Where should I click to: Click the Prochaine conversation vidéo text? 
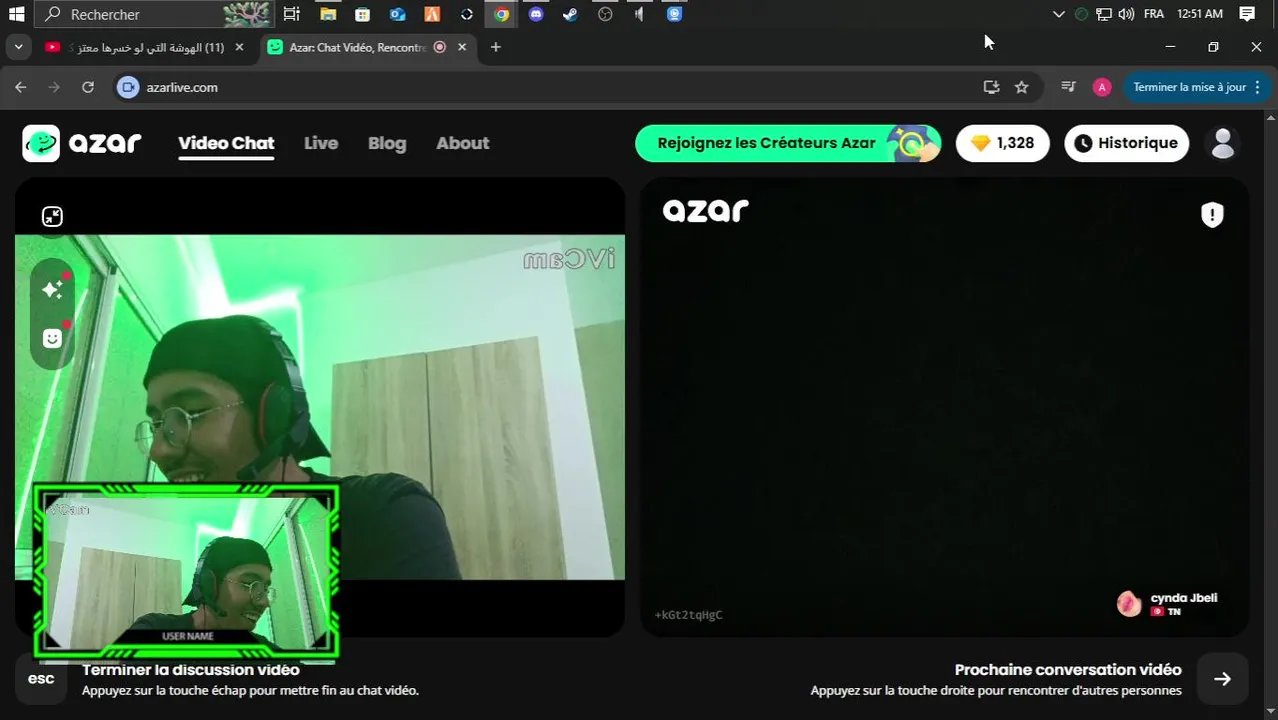coord(1068,670)
